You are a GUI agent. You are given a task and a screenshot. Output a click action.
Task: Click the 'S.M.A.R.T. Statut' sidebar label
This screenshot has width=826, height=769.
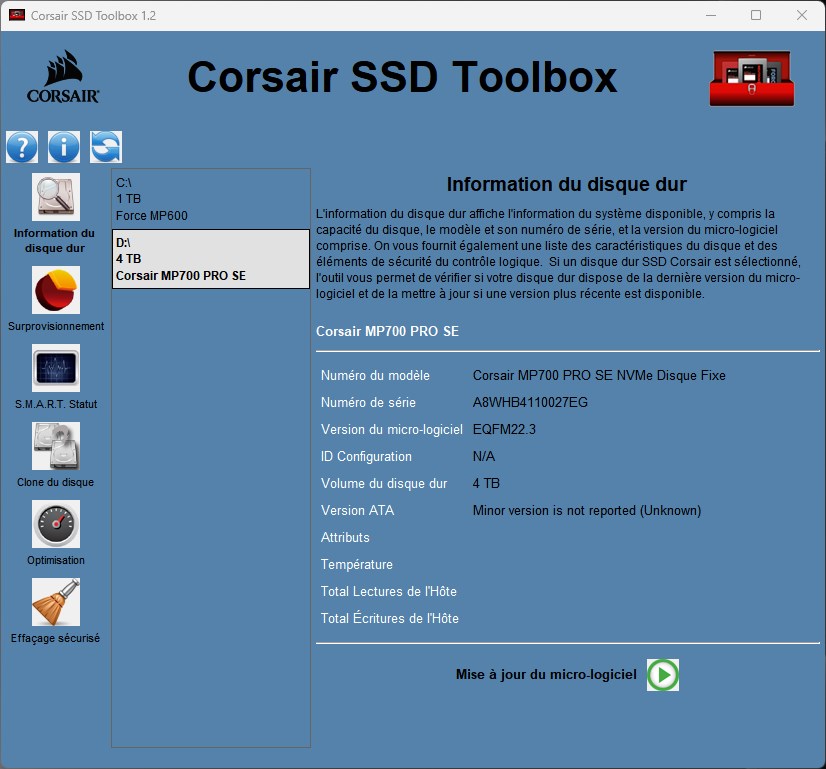[56, 404]
